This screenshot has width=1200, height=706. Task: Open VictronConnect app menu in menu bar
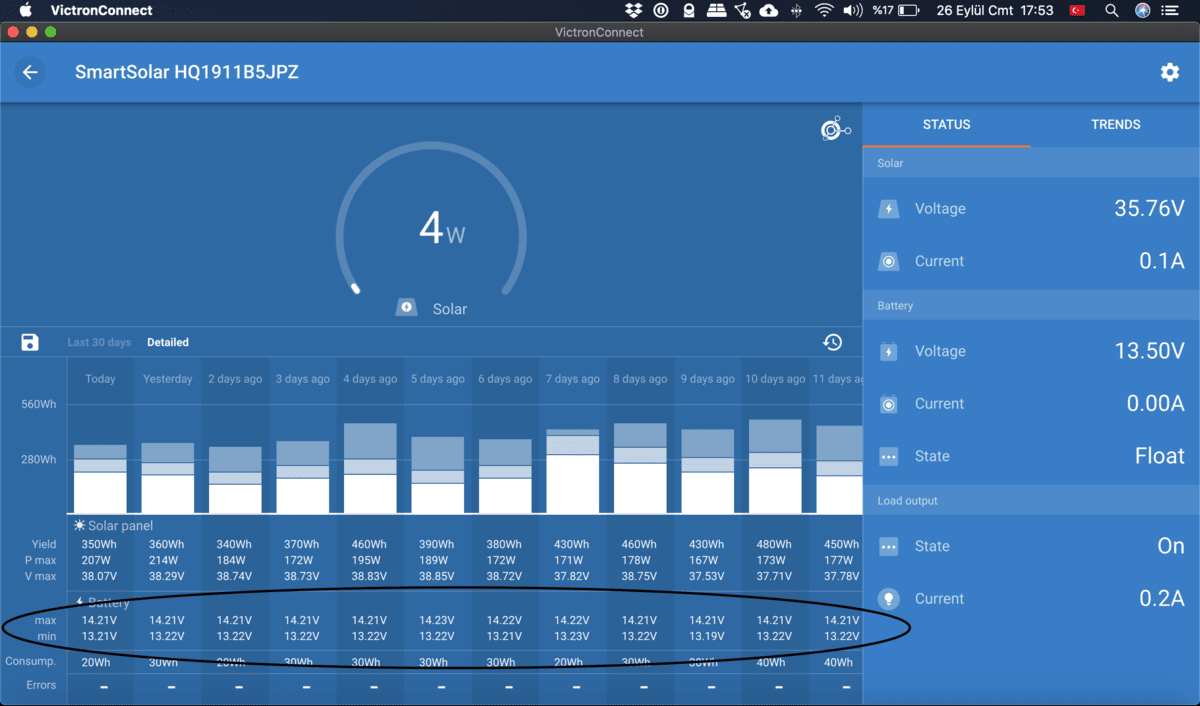click(x=101, y=10)
